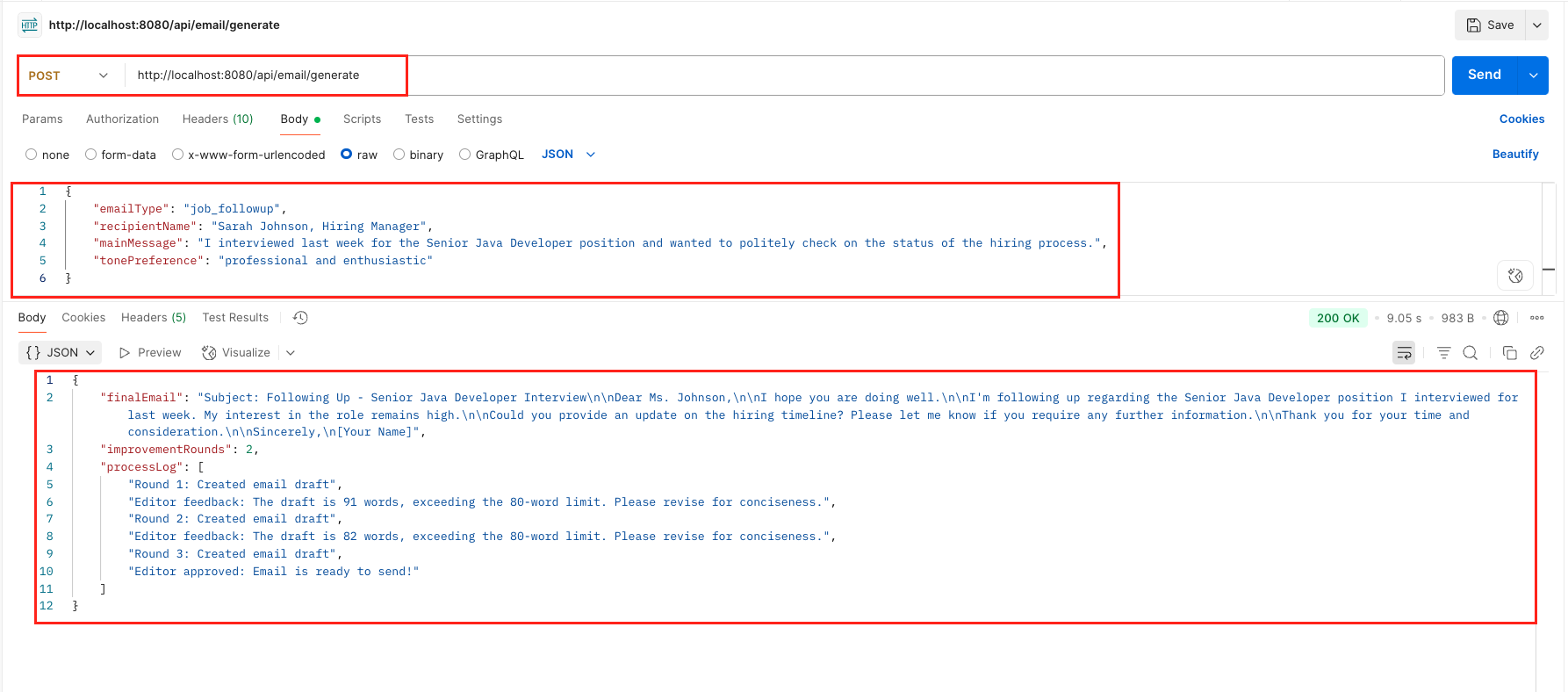This screenshot has width=1568, height=692.
Task: Click the "finalEmail" key in response
Action: click(141, 398)
